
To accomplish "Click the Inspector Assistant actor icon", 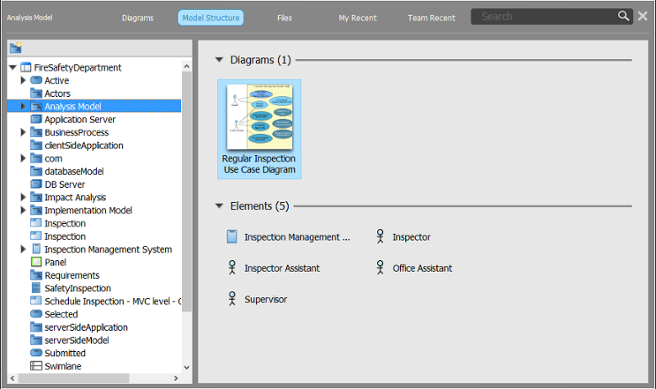I will tap(232, 268).
